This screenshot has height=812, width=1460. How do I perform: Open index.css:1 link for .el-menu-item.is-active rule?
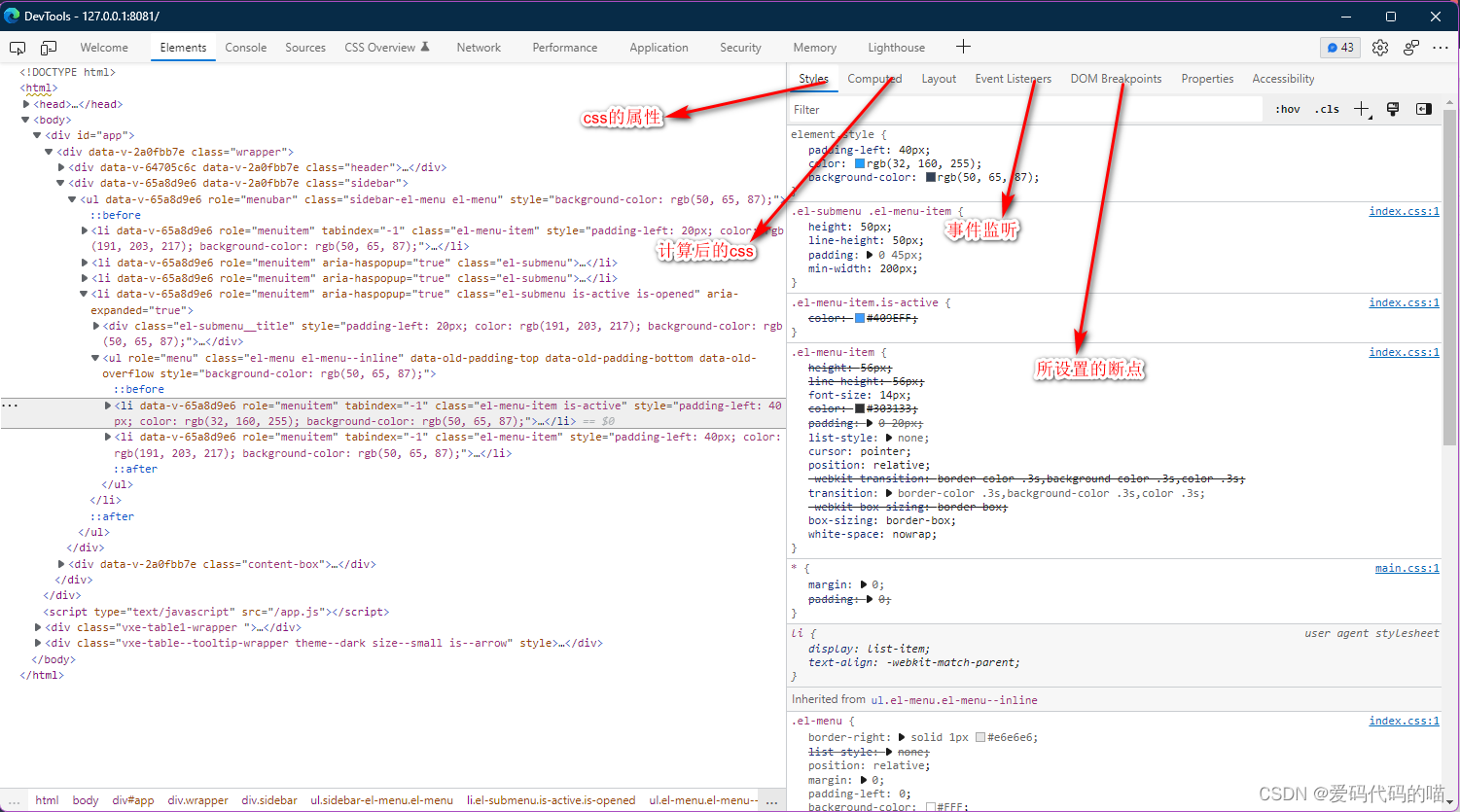pos(1404,302)
